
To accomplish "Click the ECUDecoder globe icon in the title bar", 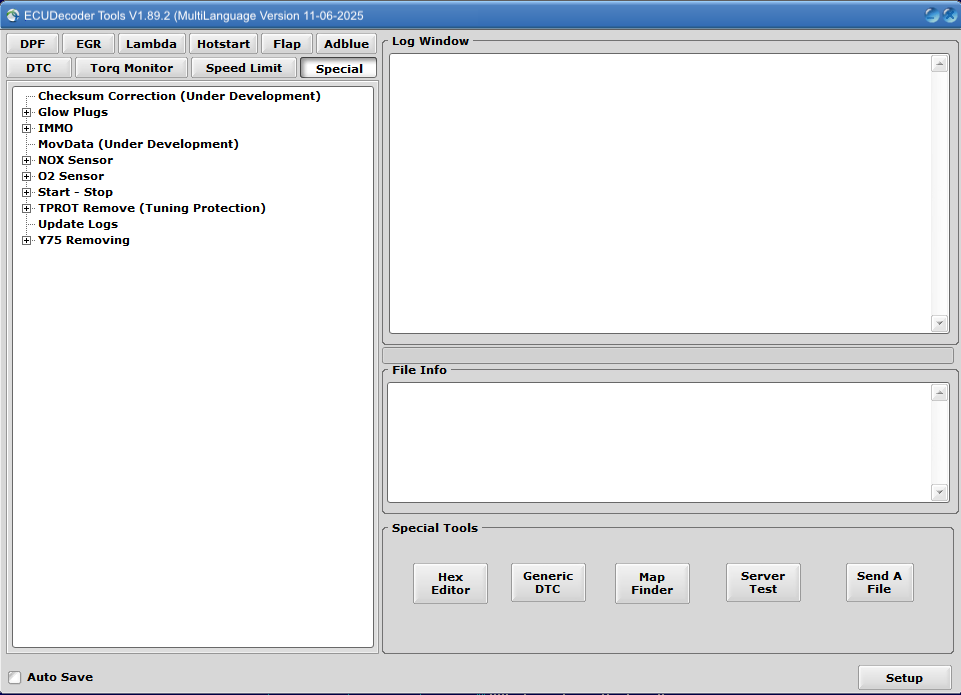I will [11, 15].
